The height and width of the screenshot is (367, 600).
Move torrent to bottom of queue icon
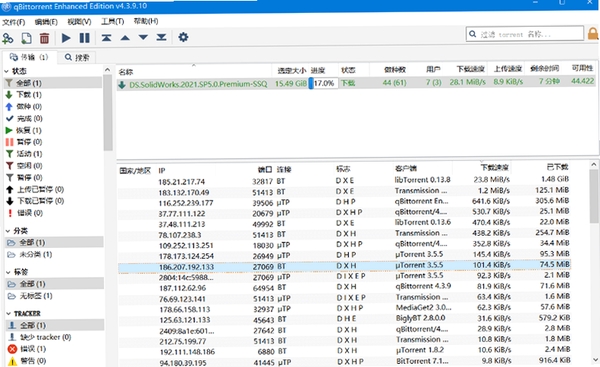tap(161, 37)
